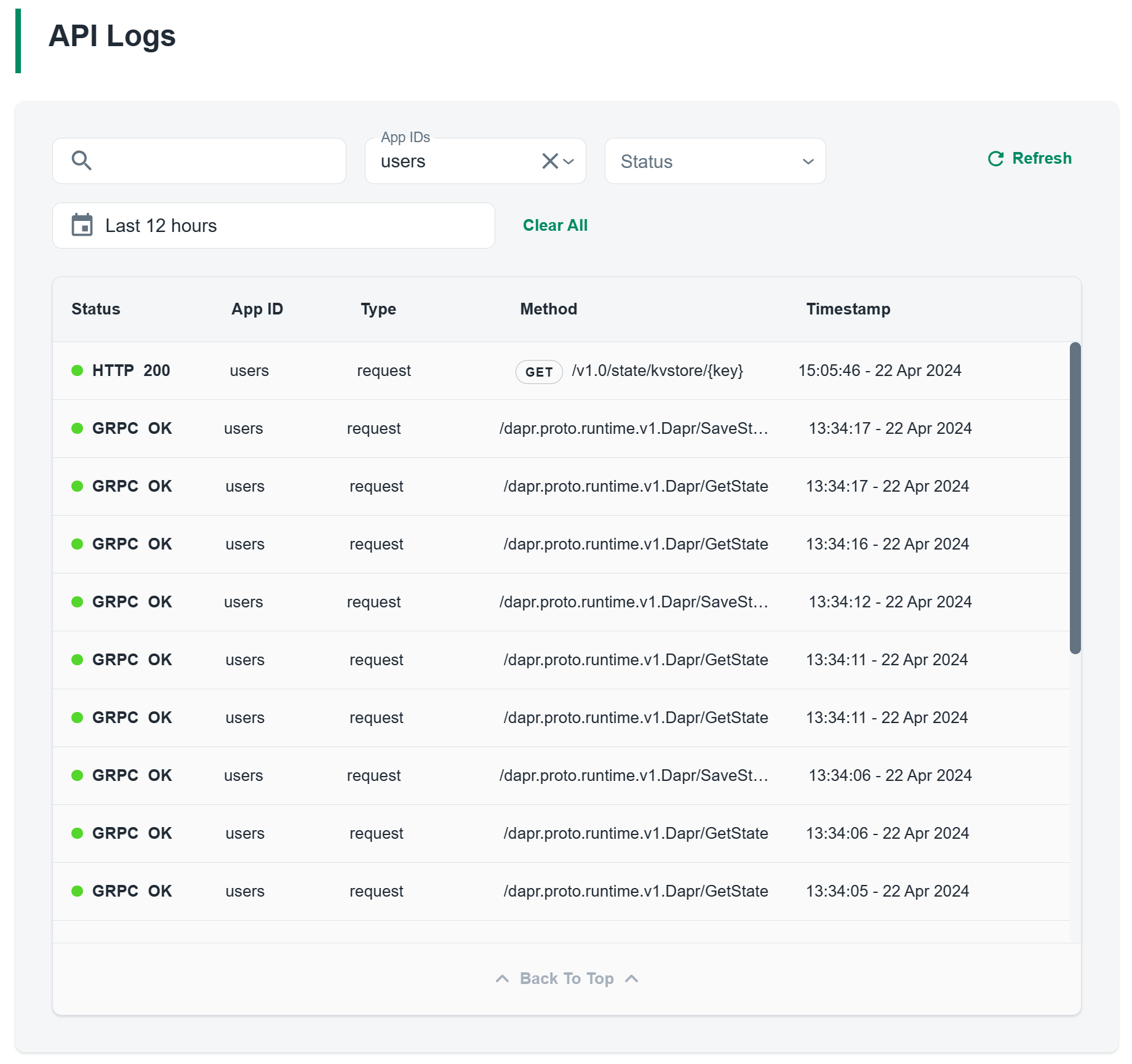Open the Last 12 hours time range picker
The image size is (1132, 1064).
[x=273, y=225]
